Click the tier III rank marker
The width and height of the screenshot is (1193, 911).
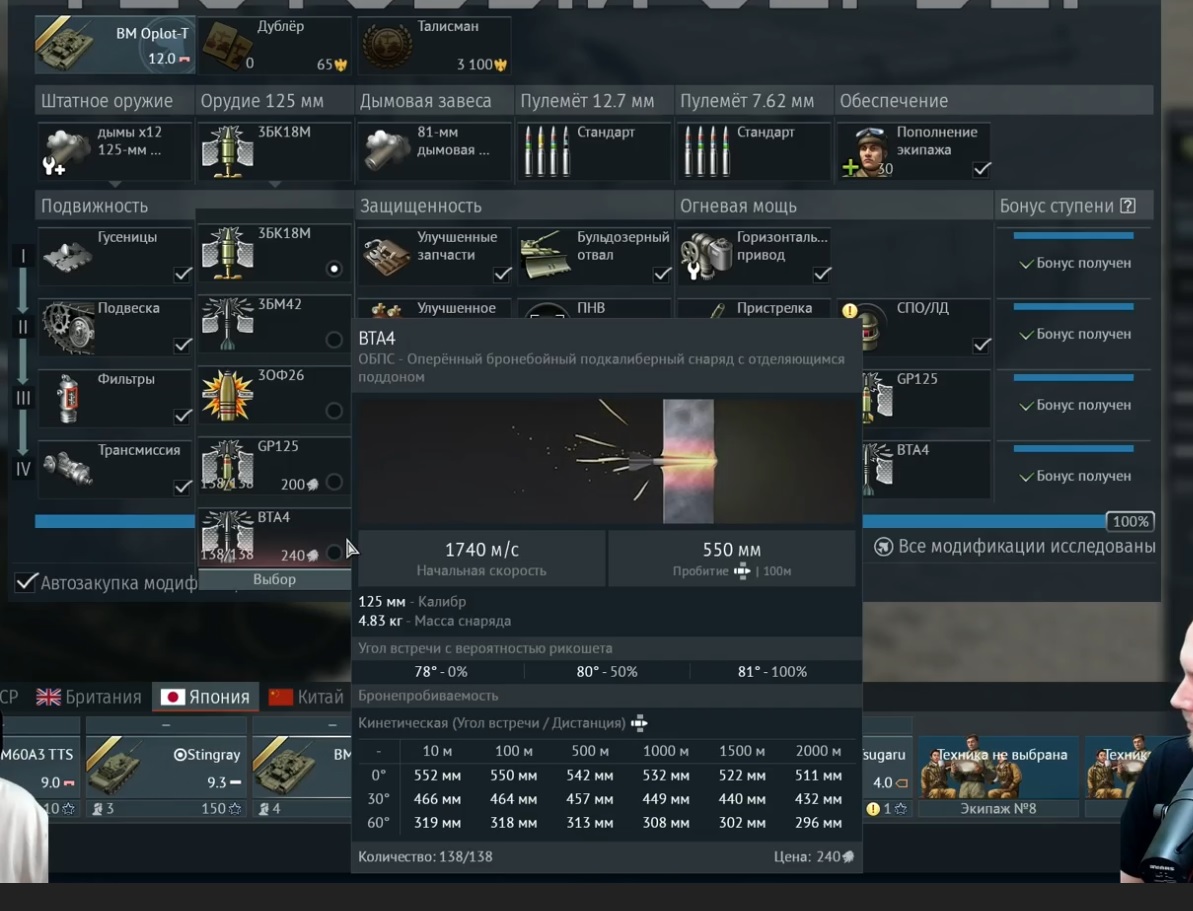24,398
